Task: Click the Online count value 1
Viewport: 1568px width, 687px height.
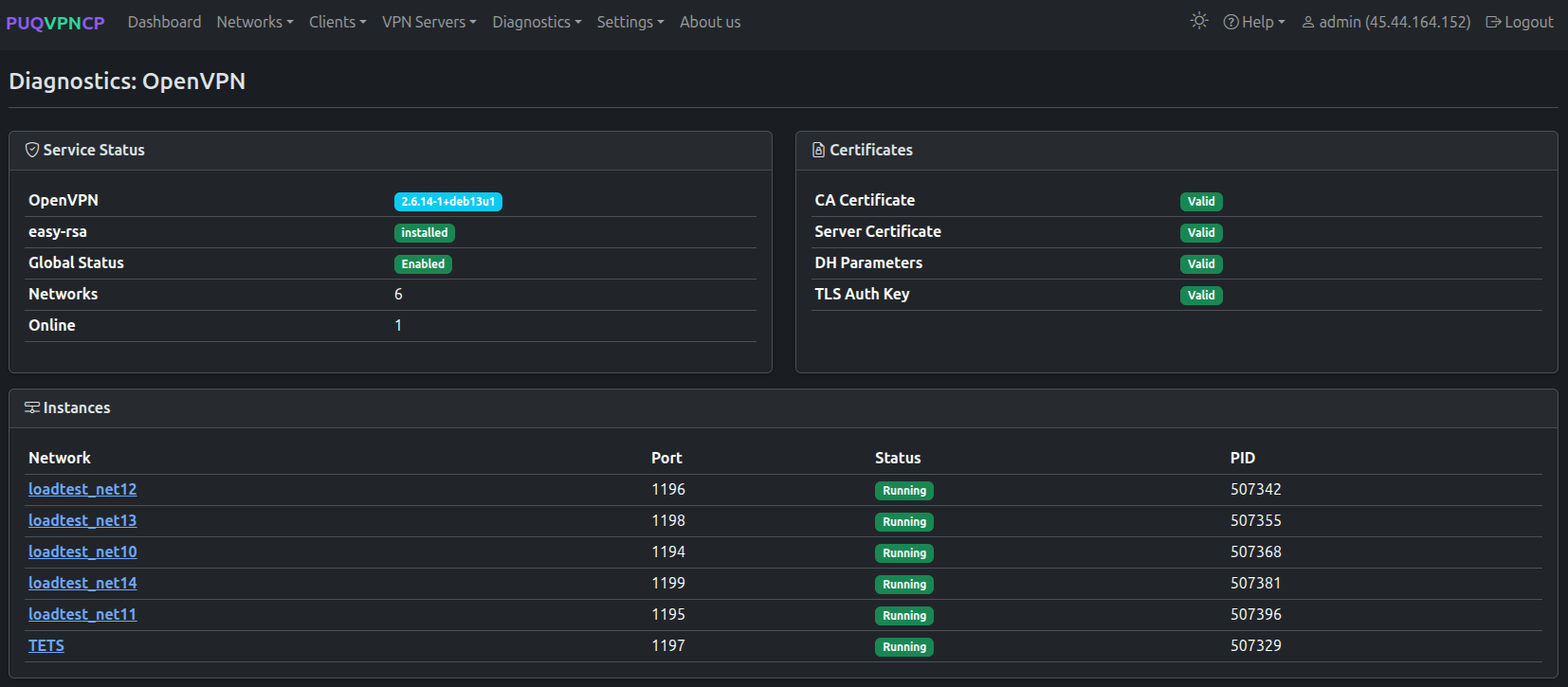Action: [x=398, y=325]
